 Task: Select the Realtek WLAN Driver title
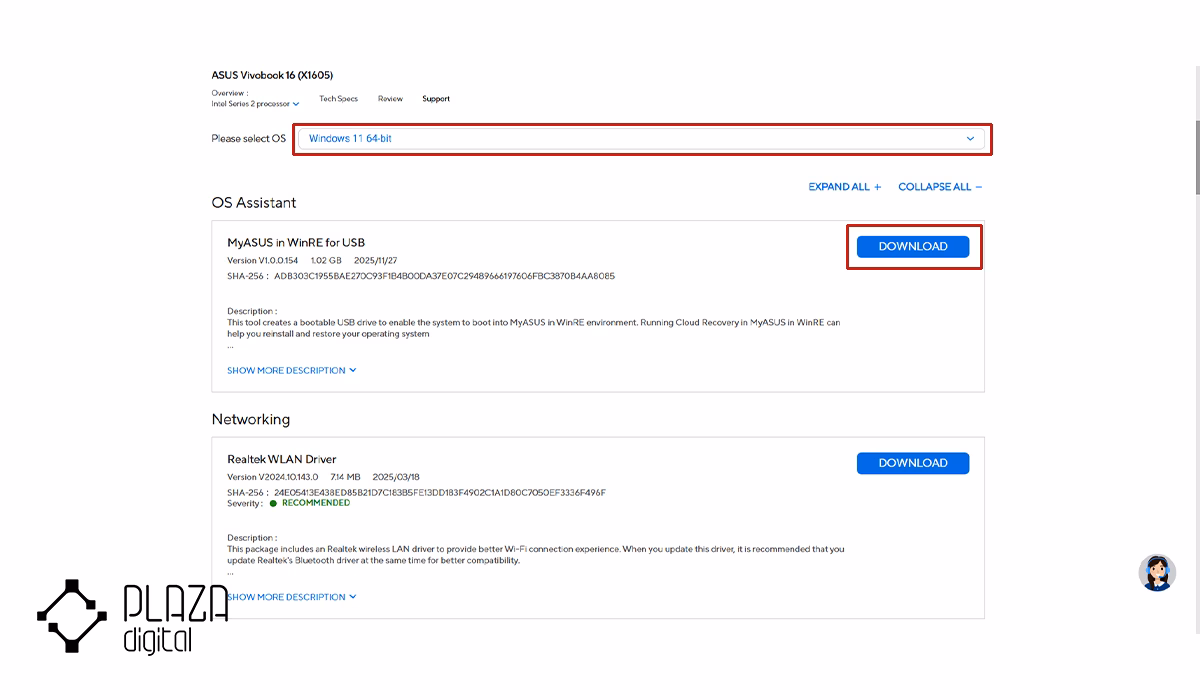(282, 459)
